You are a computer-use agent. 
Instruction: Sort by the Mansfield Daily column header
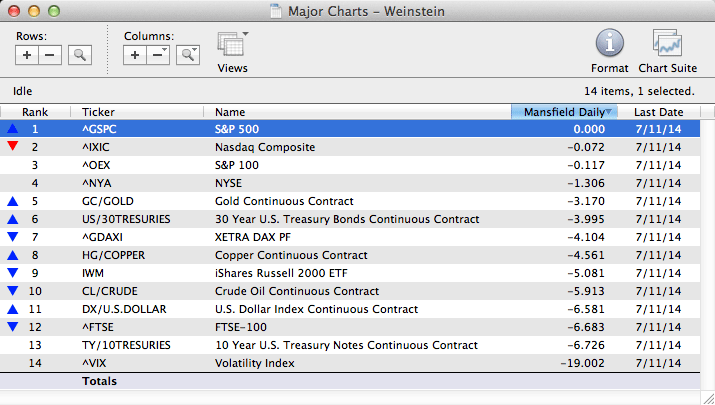[564, 112]
